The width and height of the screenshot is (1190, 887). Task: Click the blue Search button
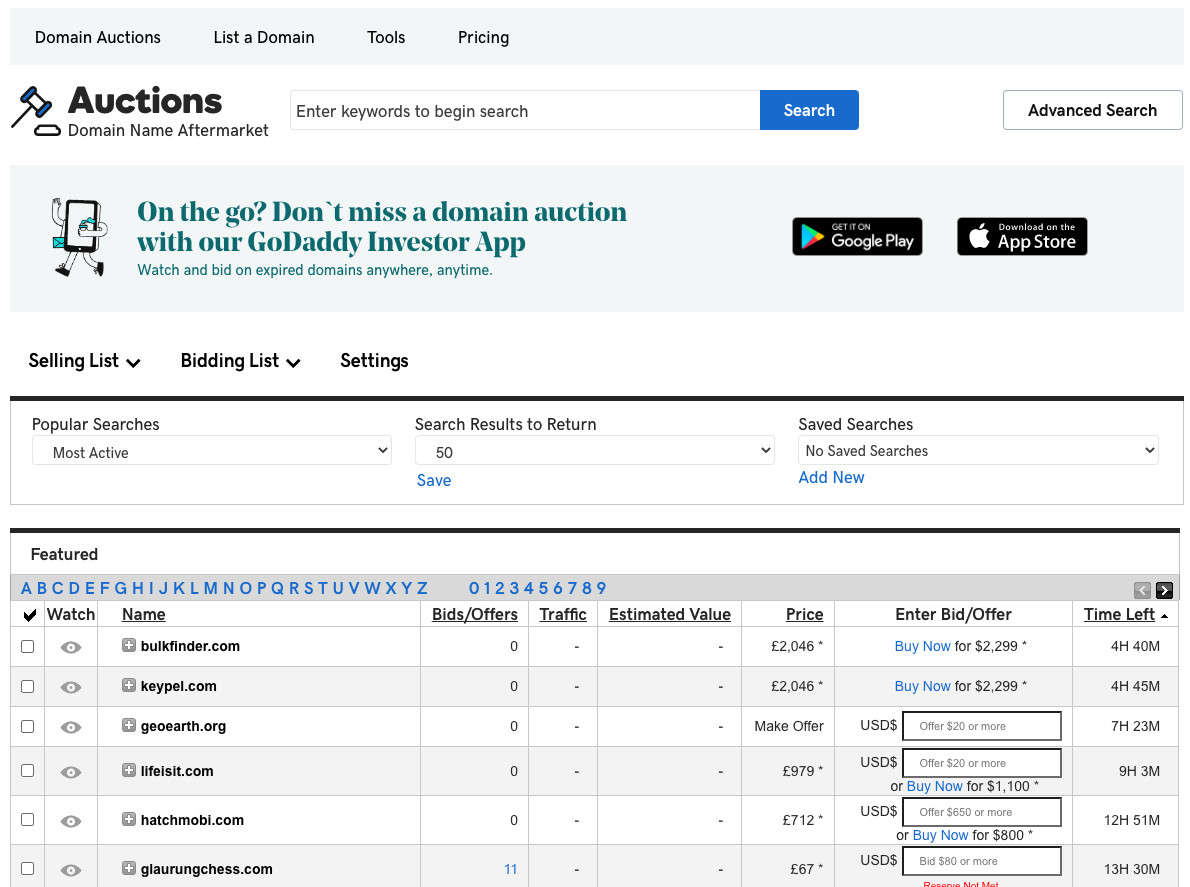coord(809,110)
